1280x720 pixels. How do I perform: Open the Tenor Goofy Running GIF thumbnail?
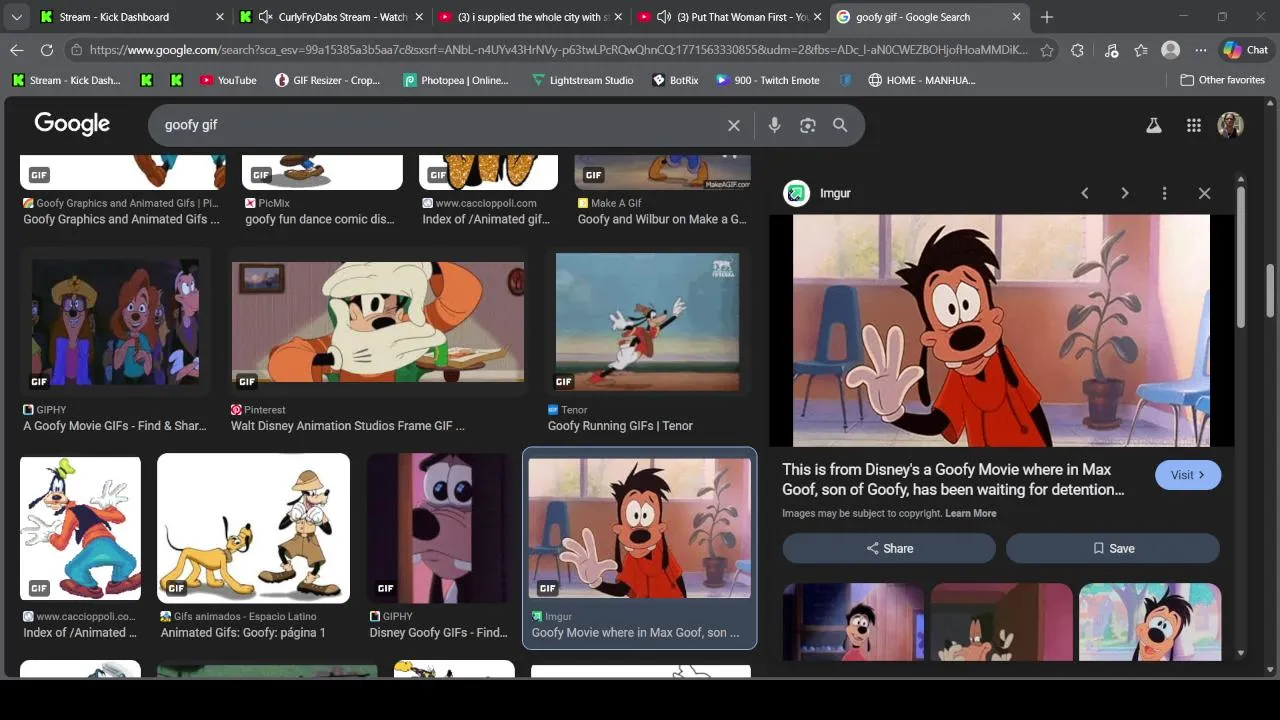coord(648,322)
